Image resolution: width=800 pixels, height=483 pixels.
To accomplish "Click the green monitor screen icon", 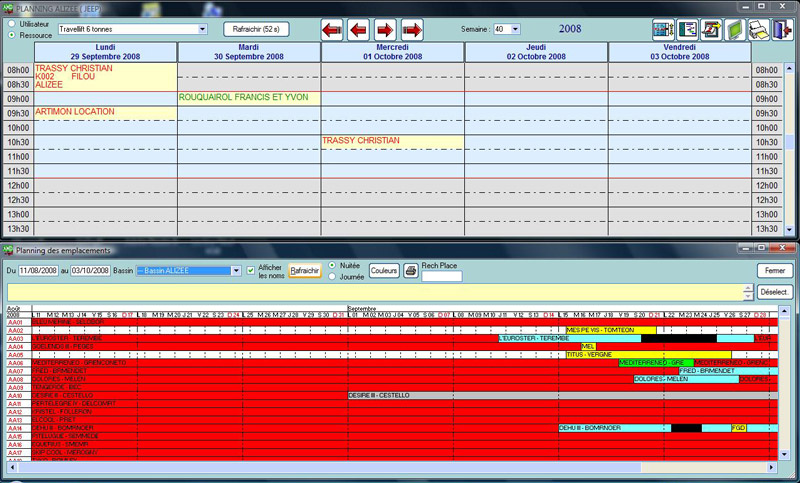I will (736, 29).
